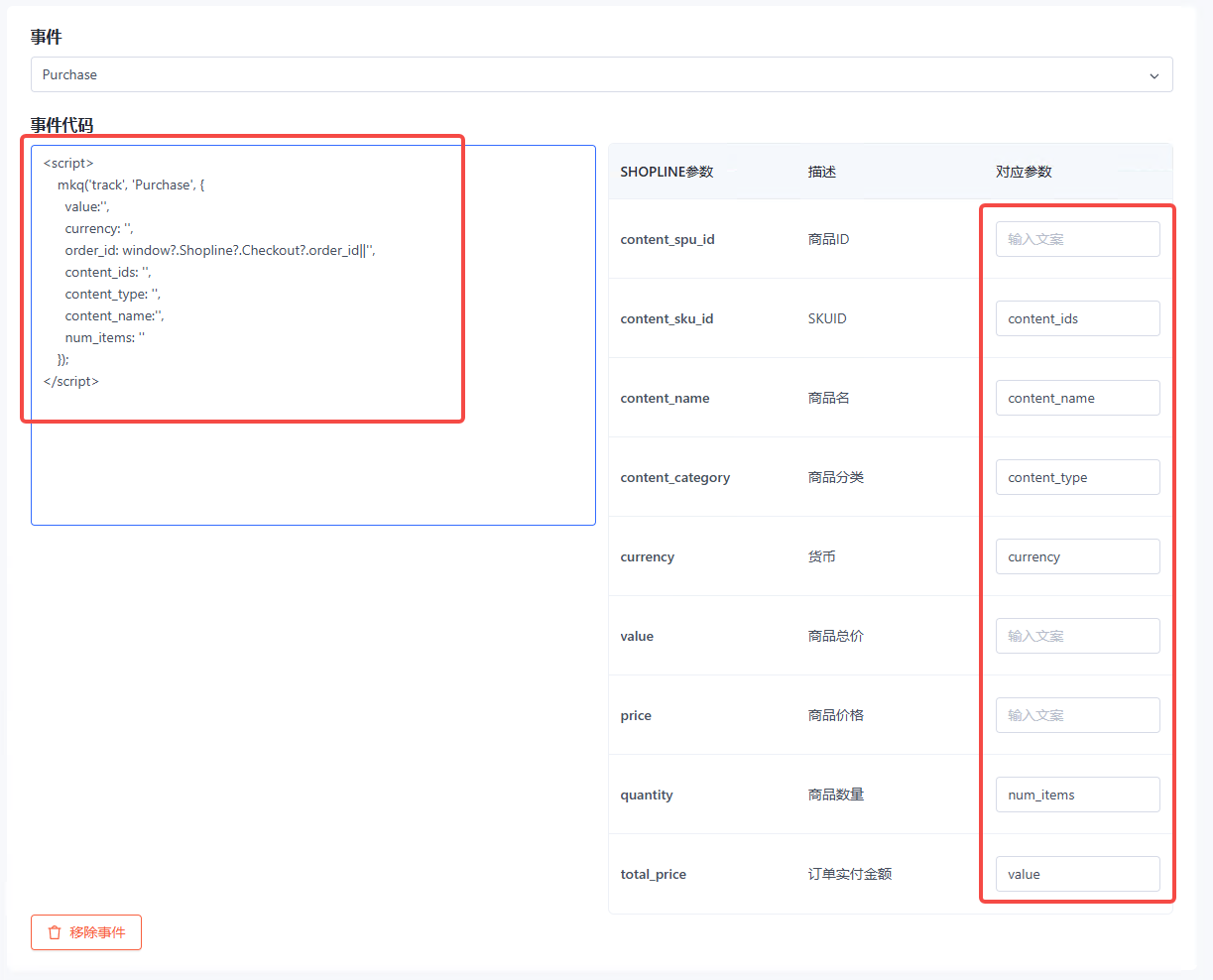The image size is (1213, 980).
Task: Click the 商品ID description cell
Action: coord(828,239)
